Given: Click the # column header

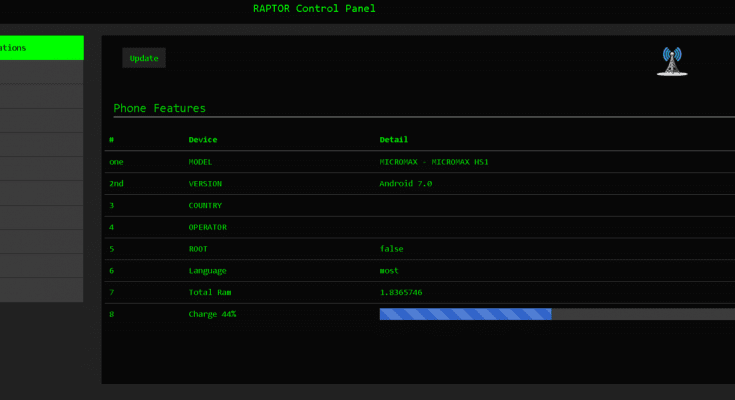Looking at the screenshot, I should pyautogui.click(x=112, y=140).
